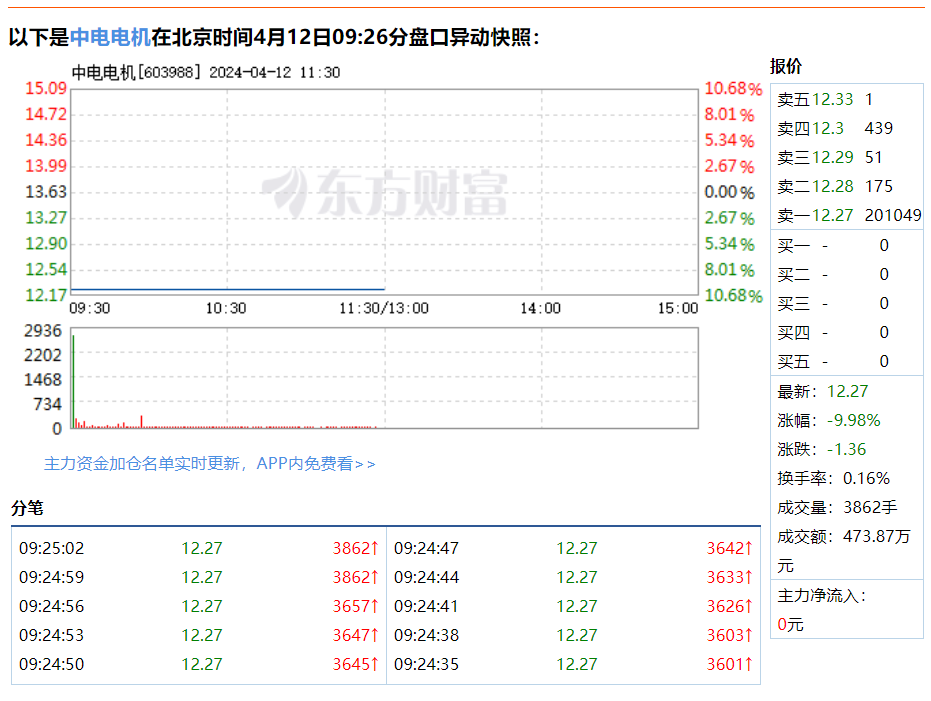Select volume 3657↑ in 09:24:56 row
This screenshot has width=931, height=701.
pyautogui.click(x=356, y=607)
